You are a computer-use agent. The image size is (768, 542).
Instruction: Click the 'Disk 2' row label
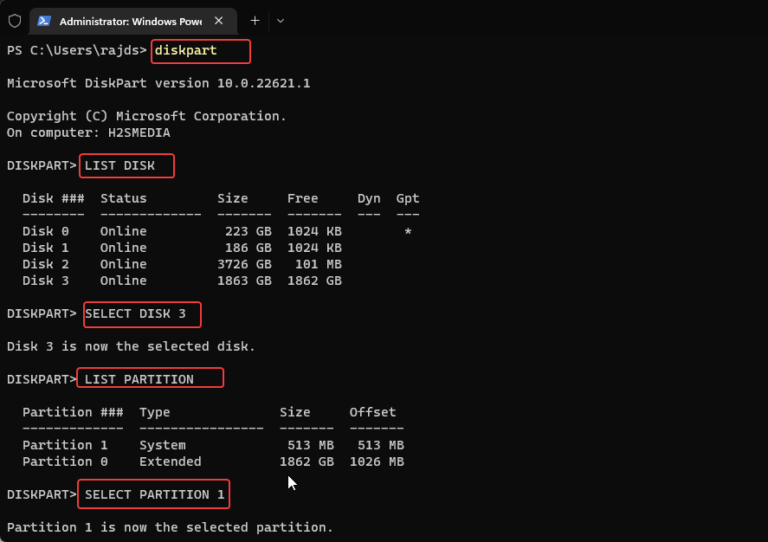click(x=46, y=264)
